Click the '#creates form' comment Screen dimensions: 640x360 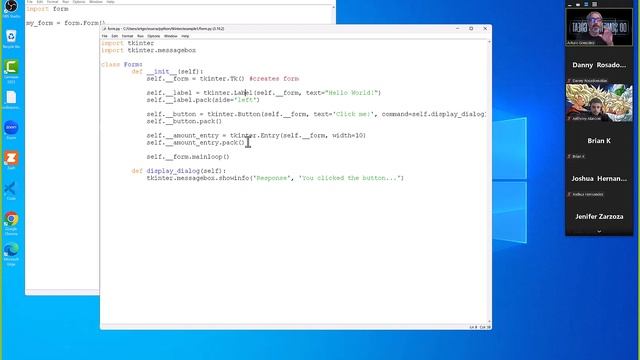click(x=274, y=79)
